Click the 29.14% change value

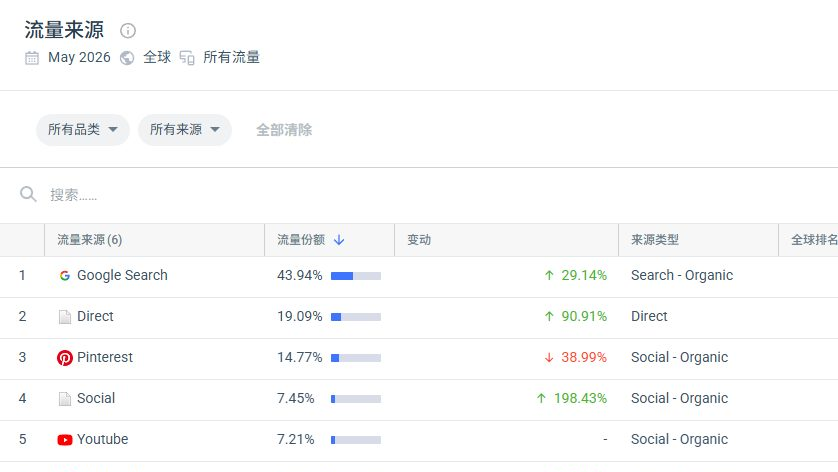click(584, 275)
